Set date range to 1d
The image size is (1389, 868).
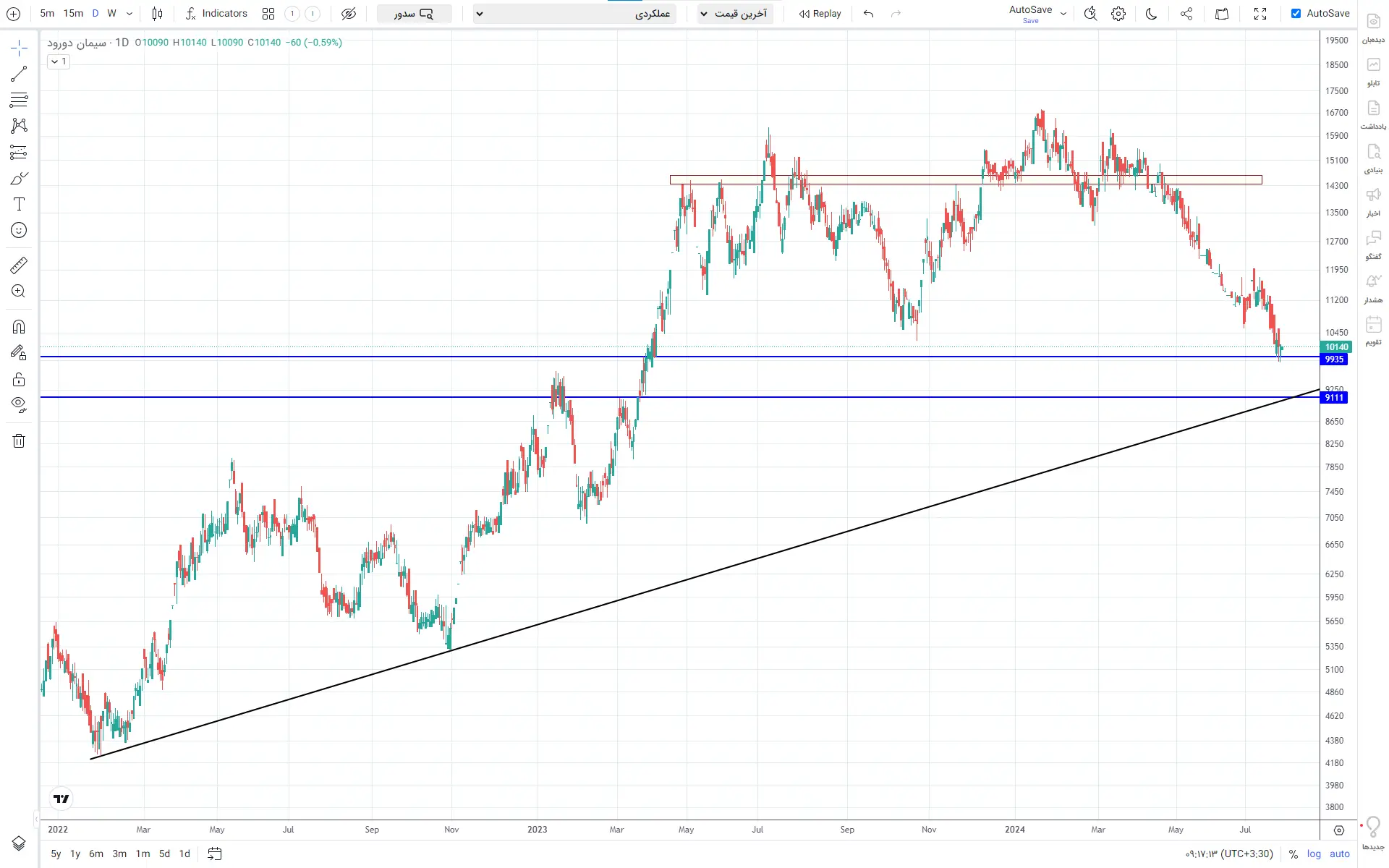click(x=184, y=854)
